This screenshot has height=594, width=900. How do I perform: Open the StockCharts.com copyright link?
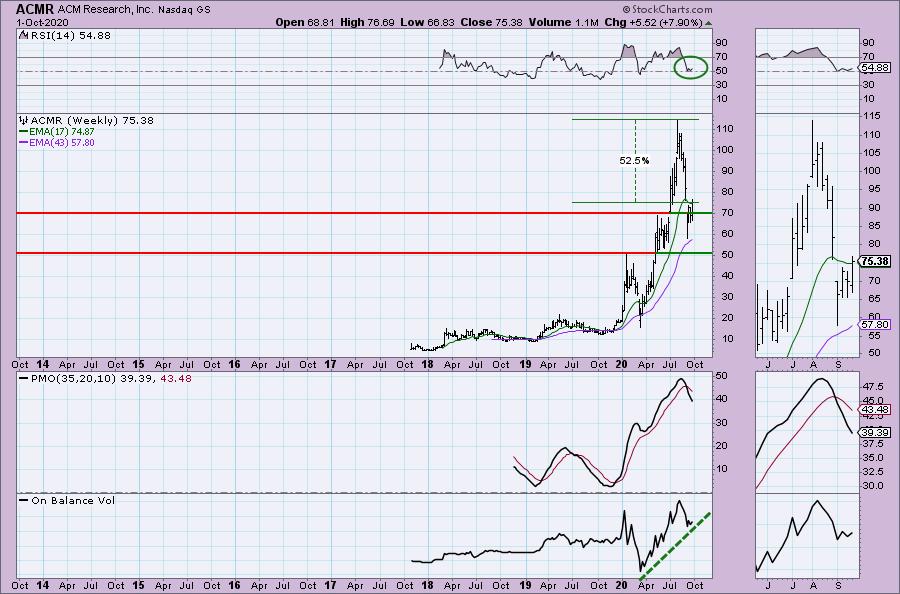tap(667, 9)
